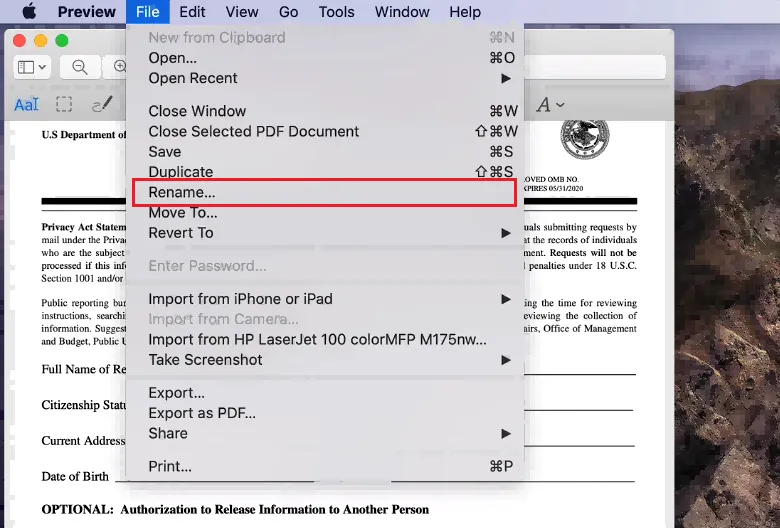This screenshot has width=780, height=528.
Task: Click Save in the File menu
Action: [x=325, y=152]
